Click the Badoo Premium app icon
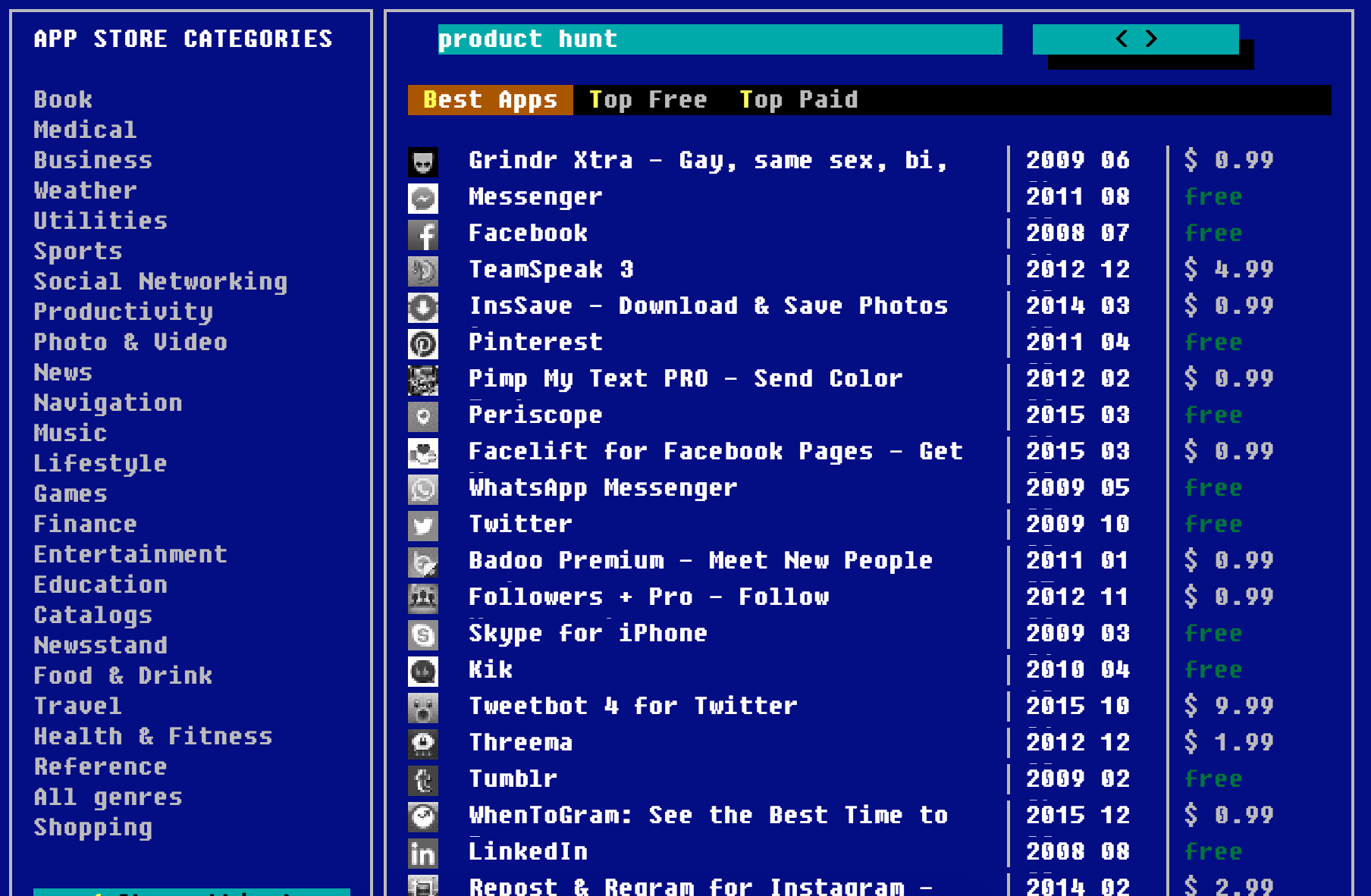The height and width of the screenshot is (896, 1371). [x=423, y=562]
